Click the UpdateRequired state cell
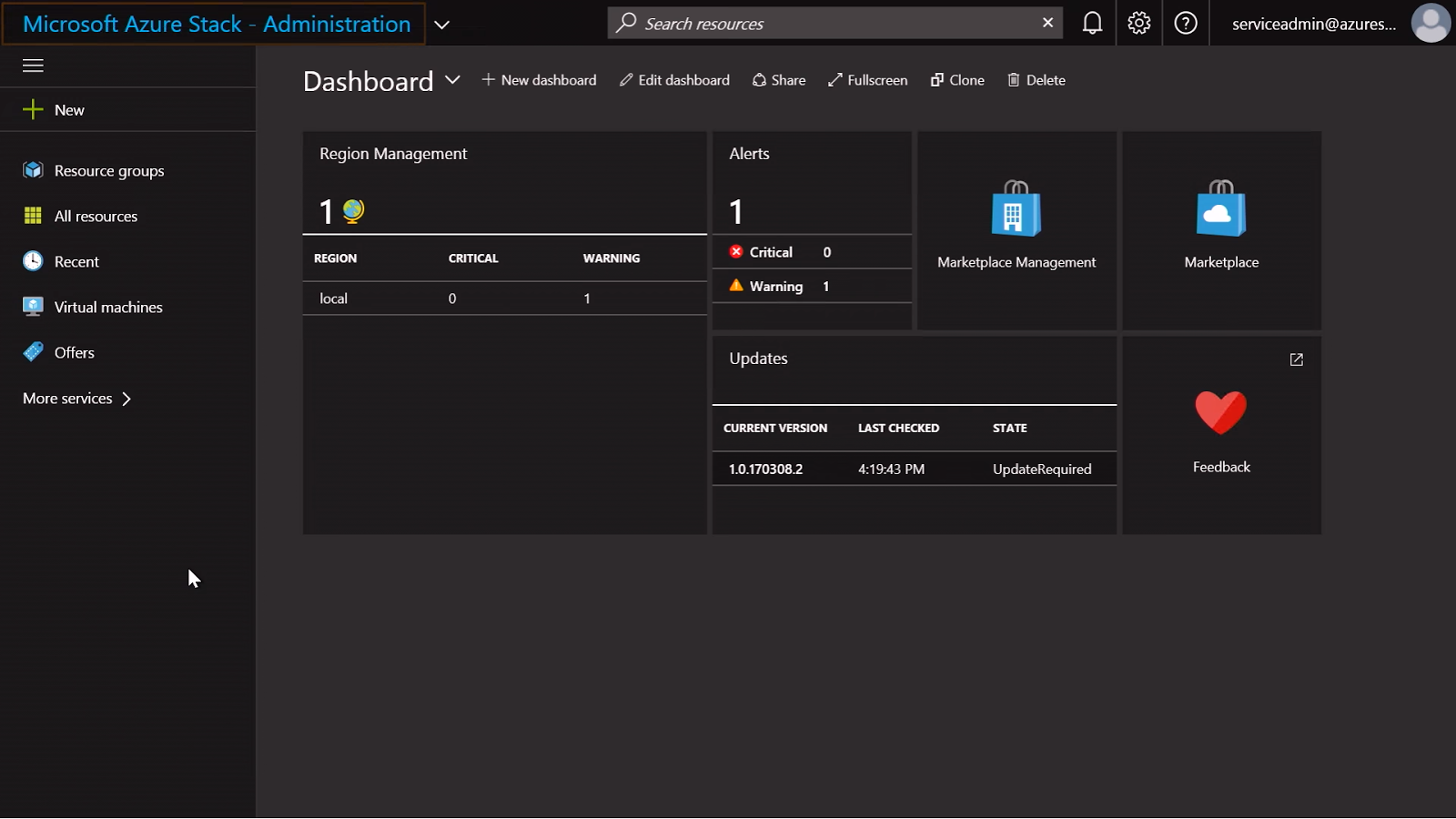The width and height of the screenshot is (1456, 819). (1042, 469)
